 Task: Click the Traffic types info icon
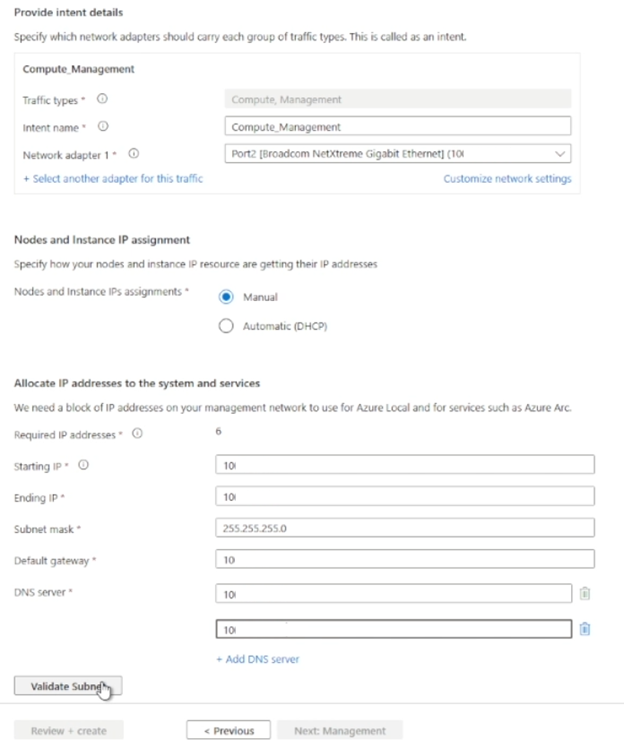pos(103,99)
